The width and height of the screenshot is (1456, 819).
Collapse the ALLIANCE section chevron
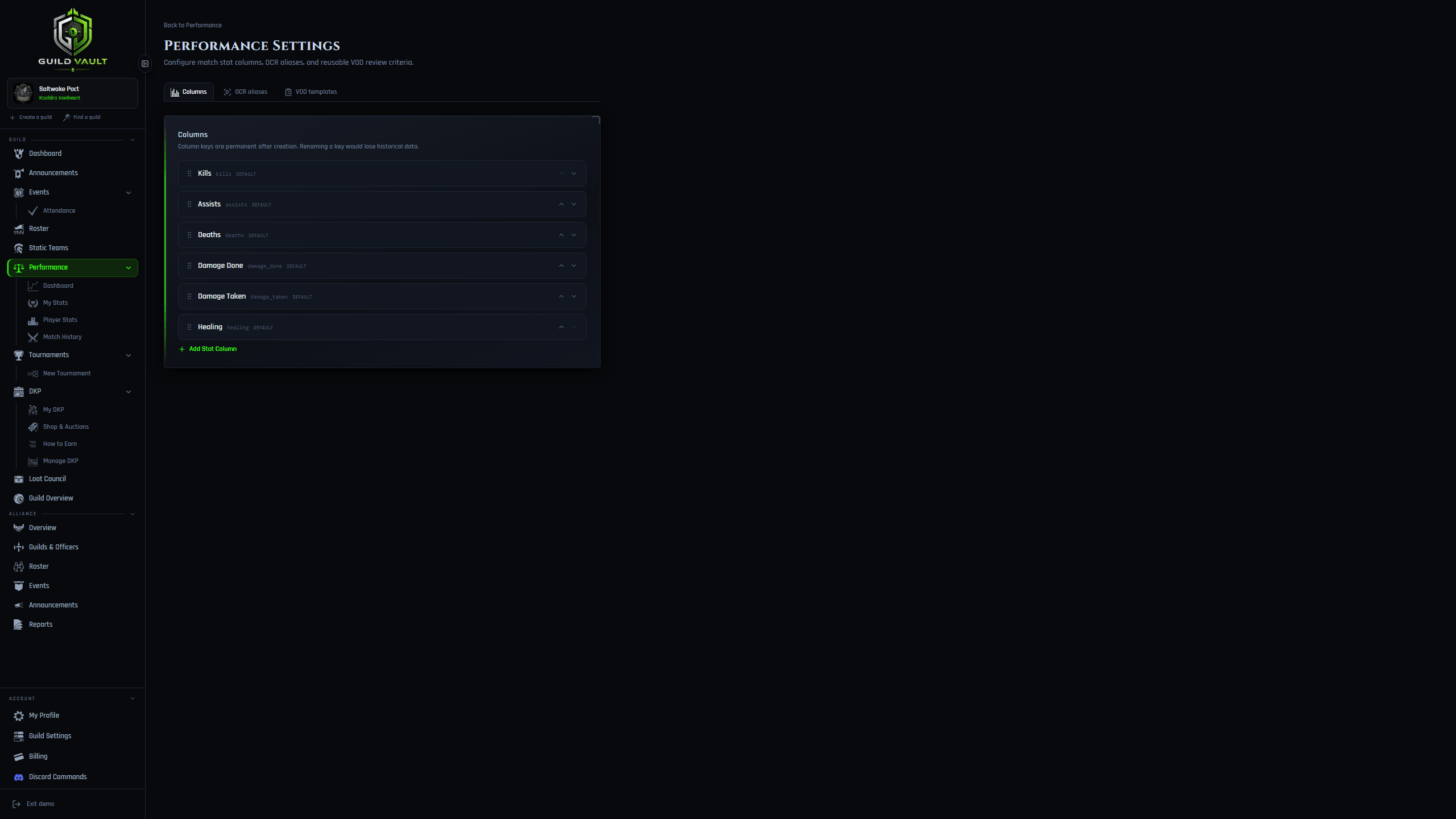133,514
